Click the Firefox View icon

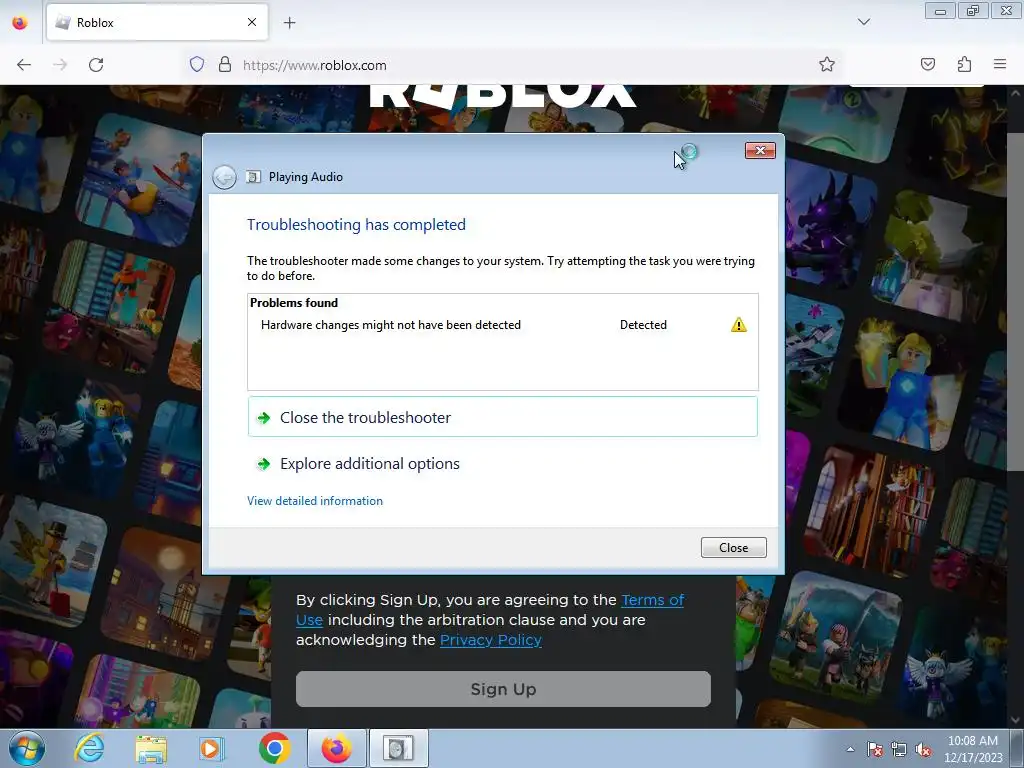(x=20, y=23)
